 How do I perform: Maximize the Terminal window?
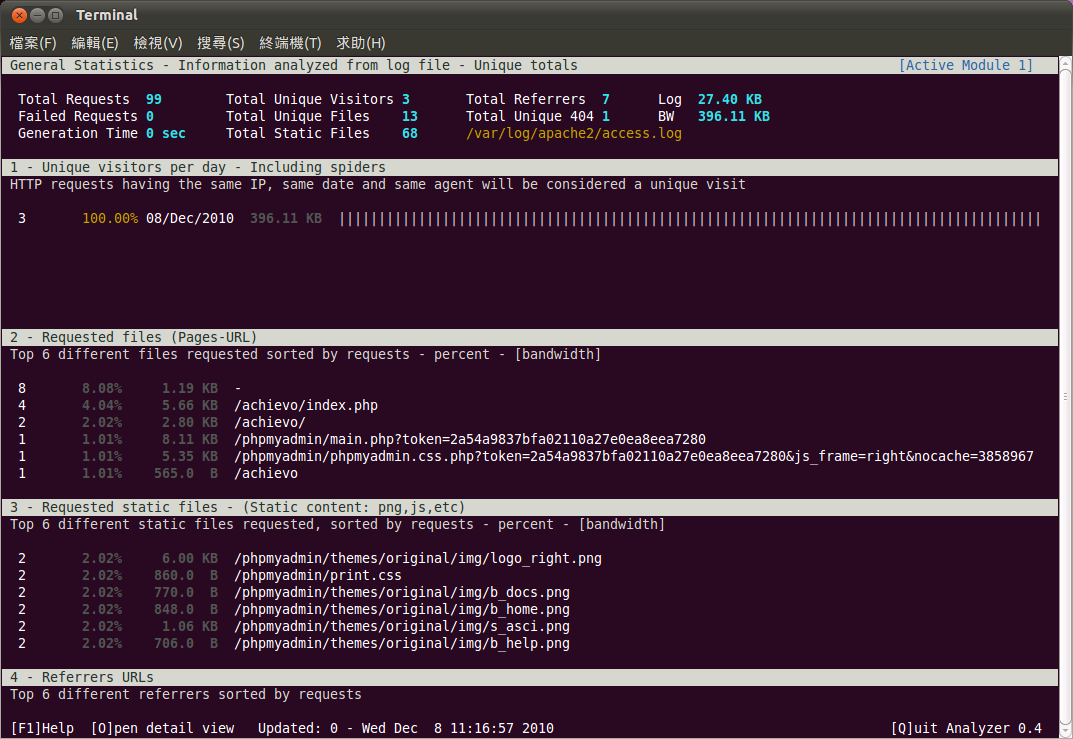pyautogui.click(x=55, y=15)
